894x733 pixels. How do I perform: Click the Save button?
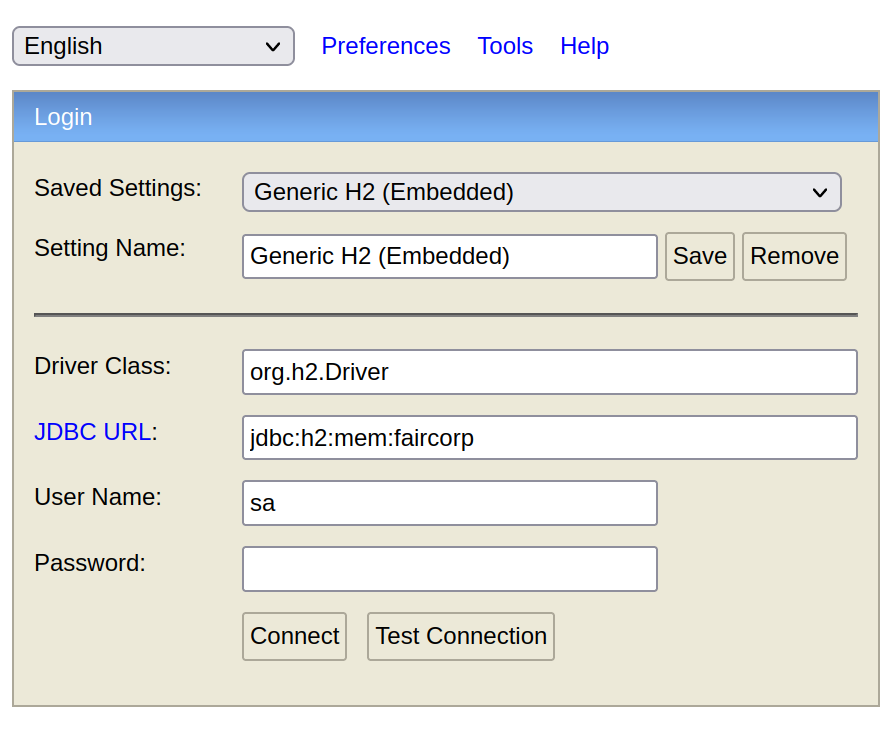pos(700,256)
